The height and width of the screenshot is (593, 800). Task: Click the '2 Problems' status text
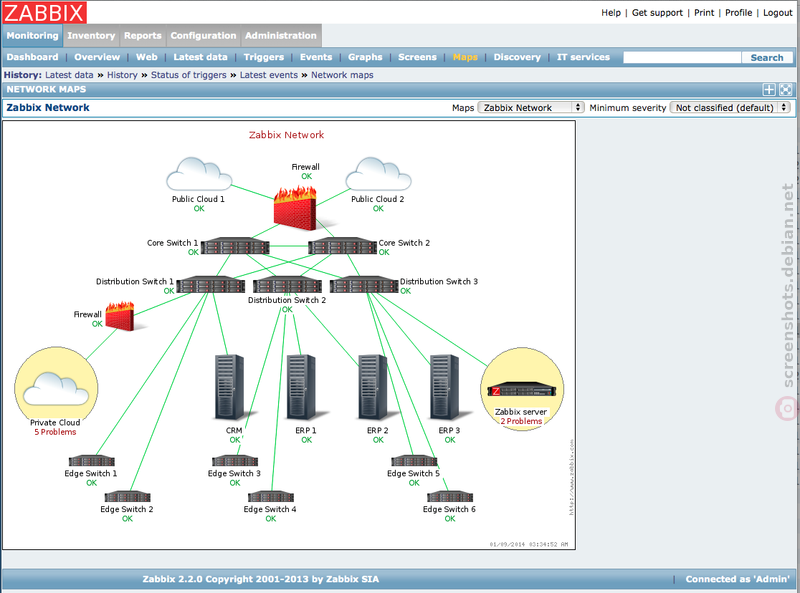[521, 422]
